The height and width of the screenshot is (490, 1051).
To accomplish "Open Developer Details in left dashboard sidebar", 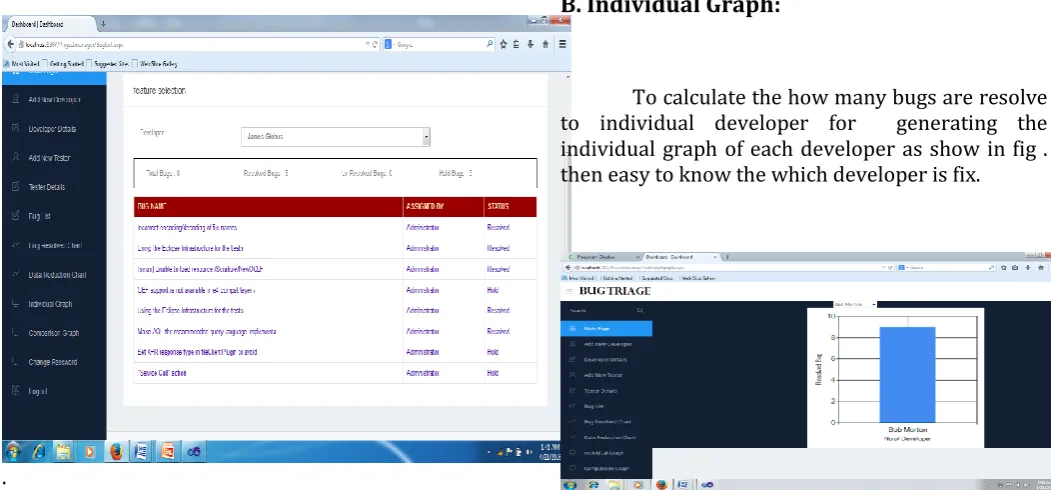I will pos(52,129).
